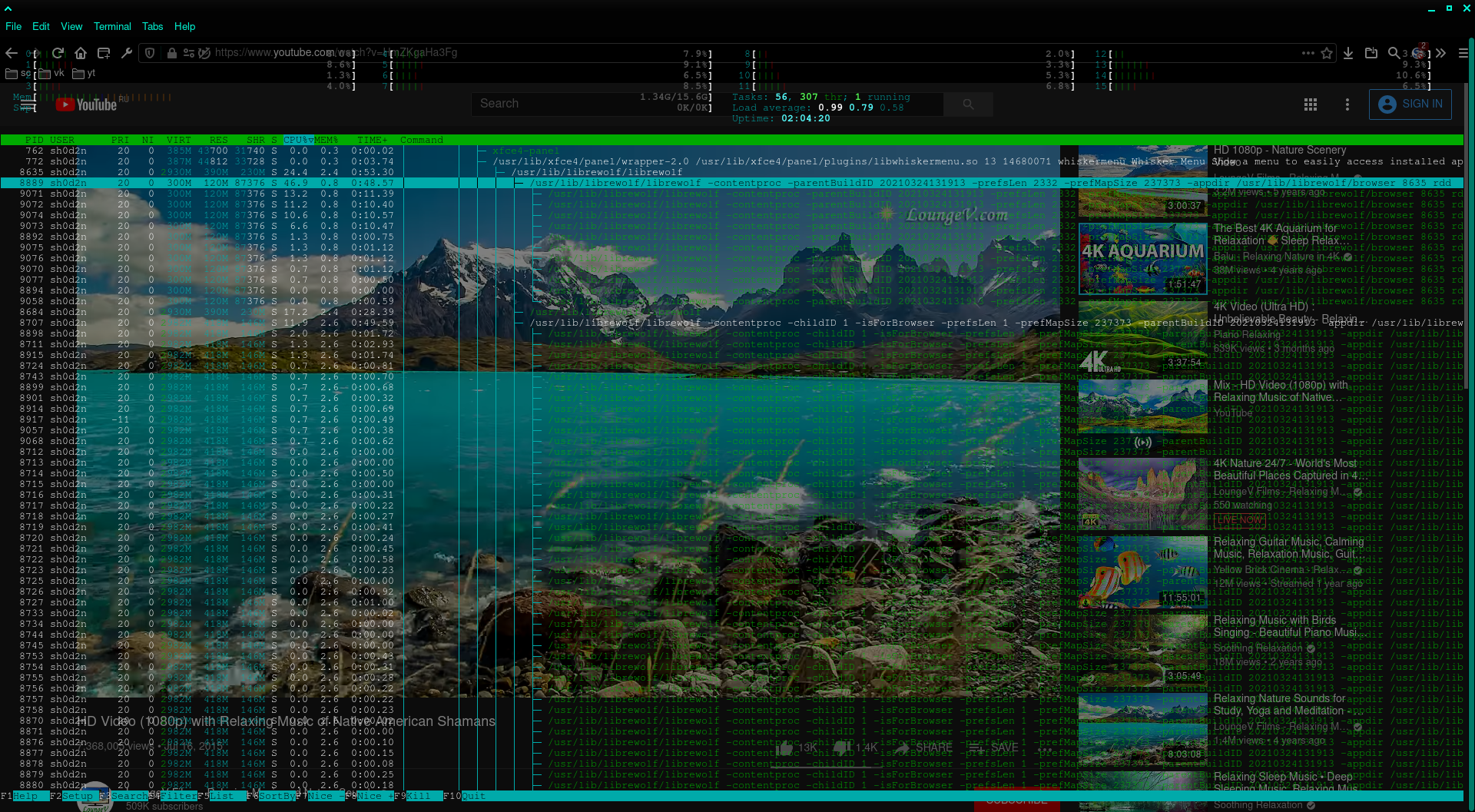Click the SAVE button under video
The width and height of the screenshot is (1475, 812).
click(993, 747)
